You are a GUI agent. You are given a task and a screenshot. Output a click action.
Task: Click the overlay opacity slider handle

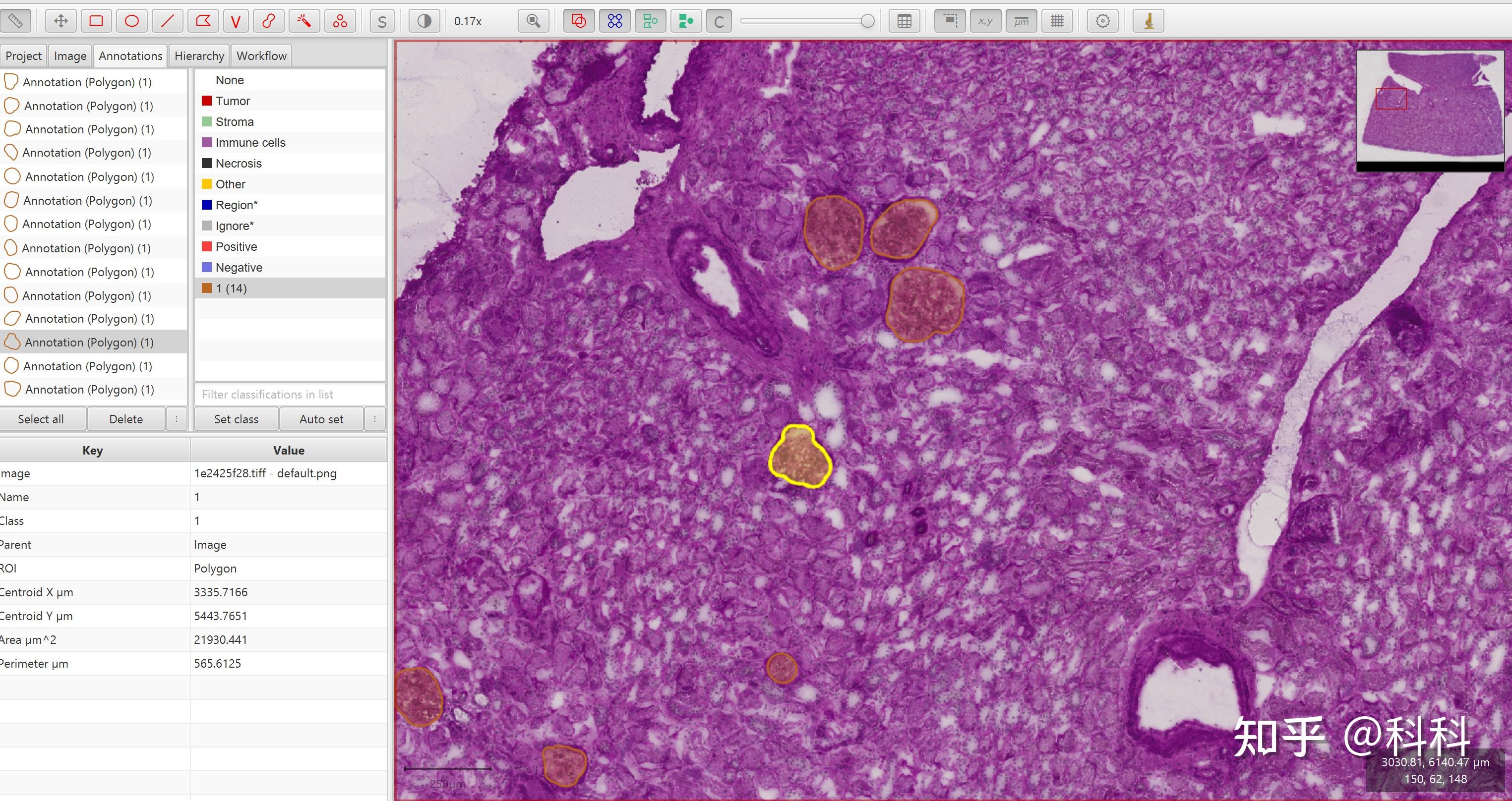pyautogui.click(x=867, y=21)
